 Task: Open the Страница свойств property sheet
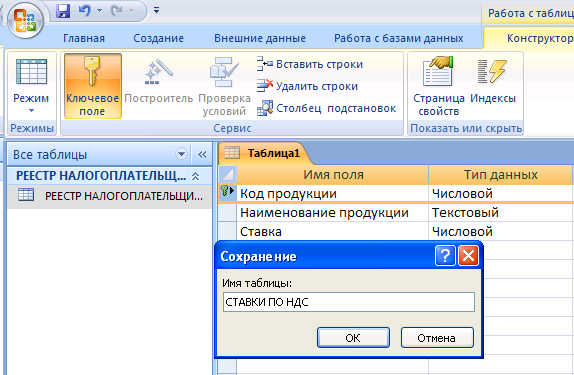439,86
